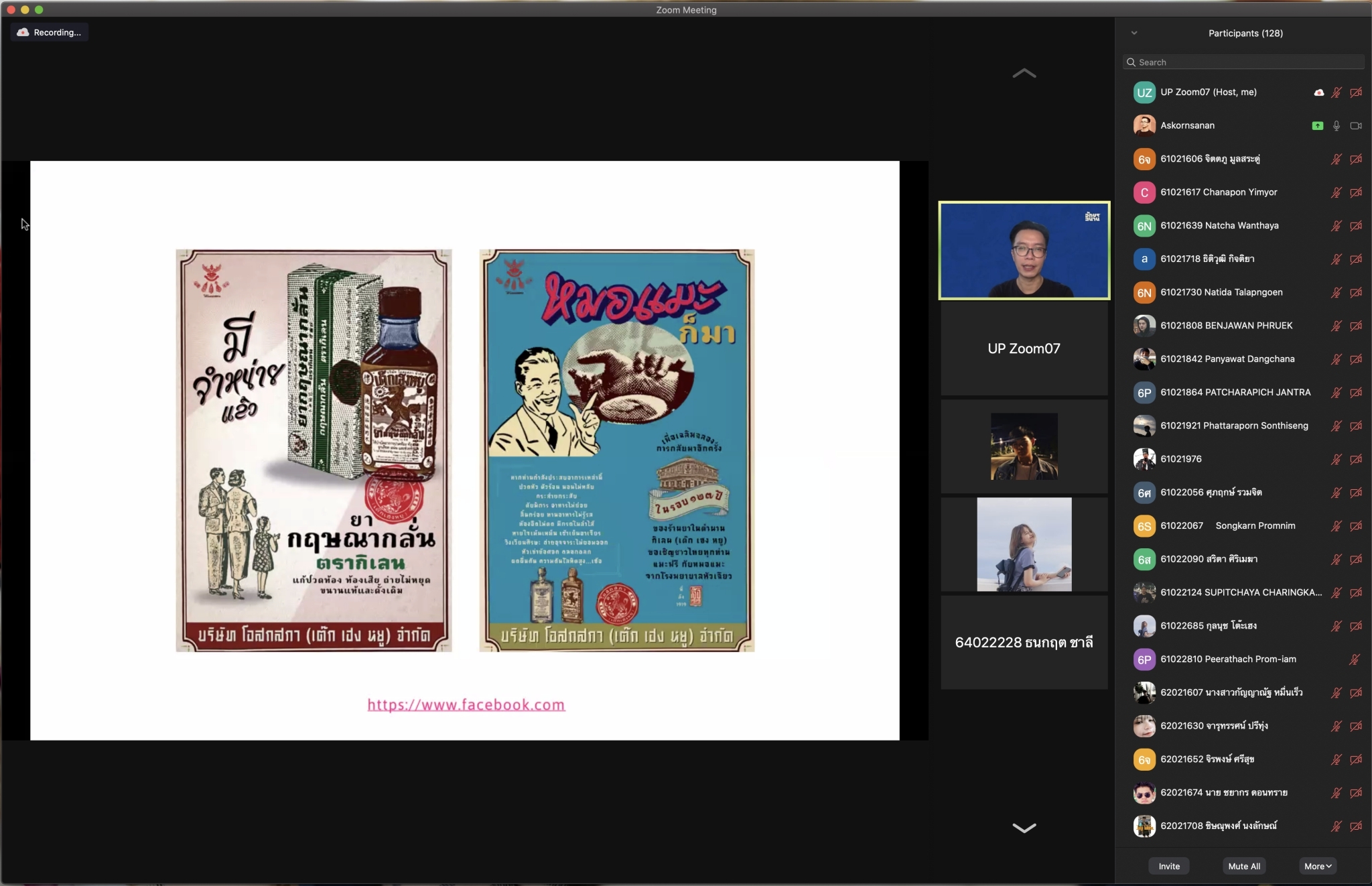Click video-off icon for 61021639 Natcha Wanthaya
This screenshot has height=886, width=1372.
click(1356, 226)
